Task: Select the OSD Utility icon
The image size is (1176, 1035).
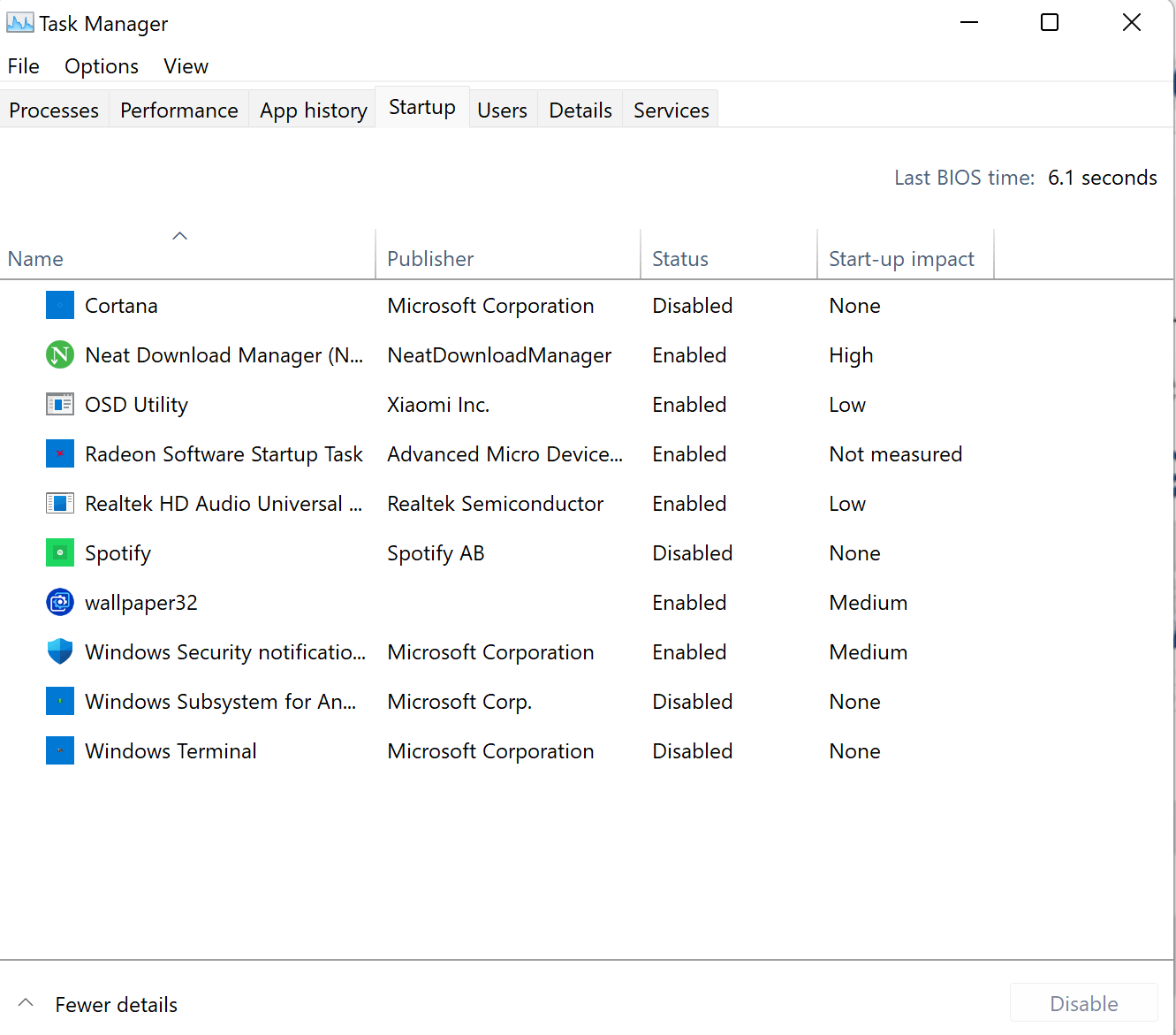Action: pos(60,405)
